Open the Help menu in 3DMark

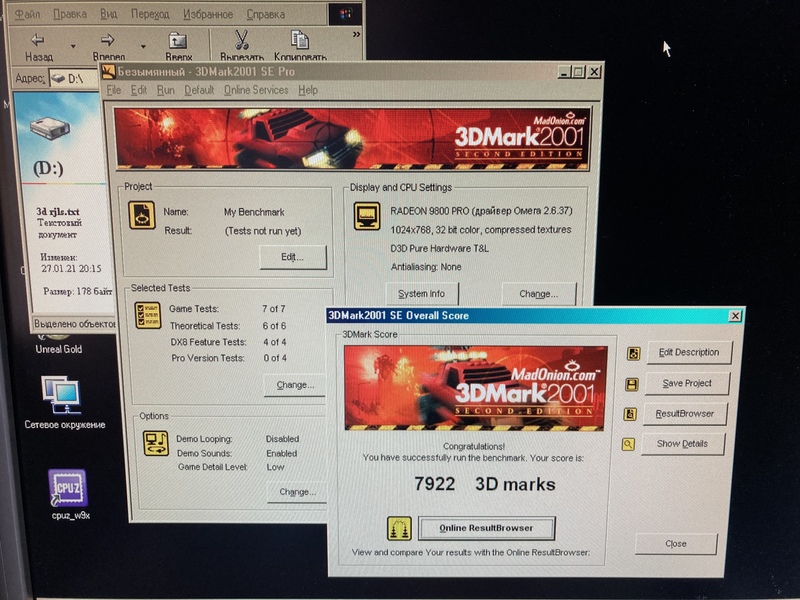(308, 90)
